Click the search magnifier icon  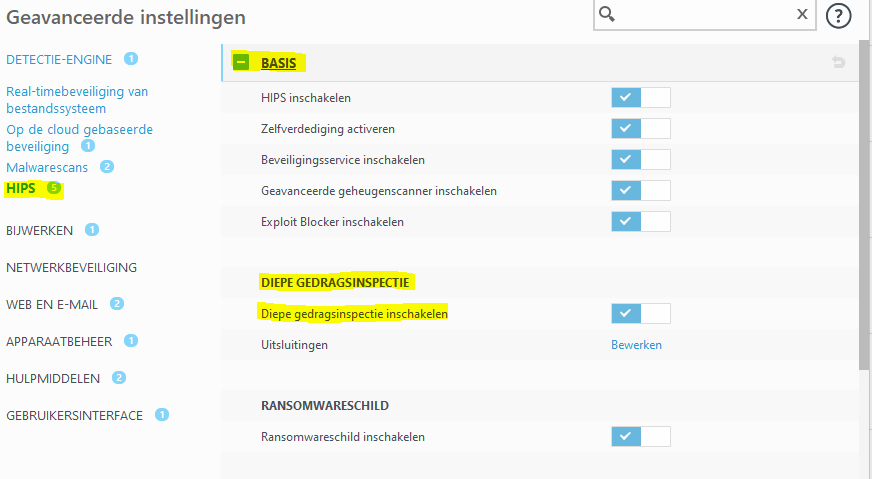coord(607,15)
